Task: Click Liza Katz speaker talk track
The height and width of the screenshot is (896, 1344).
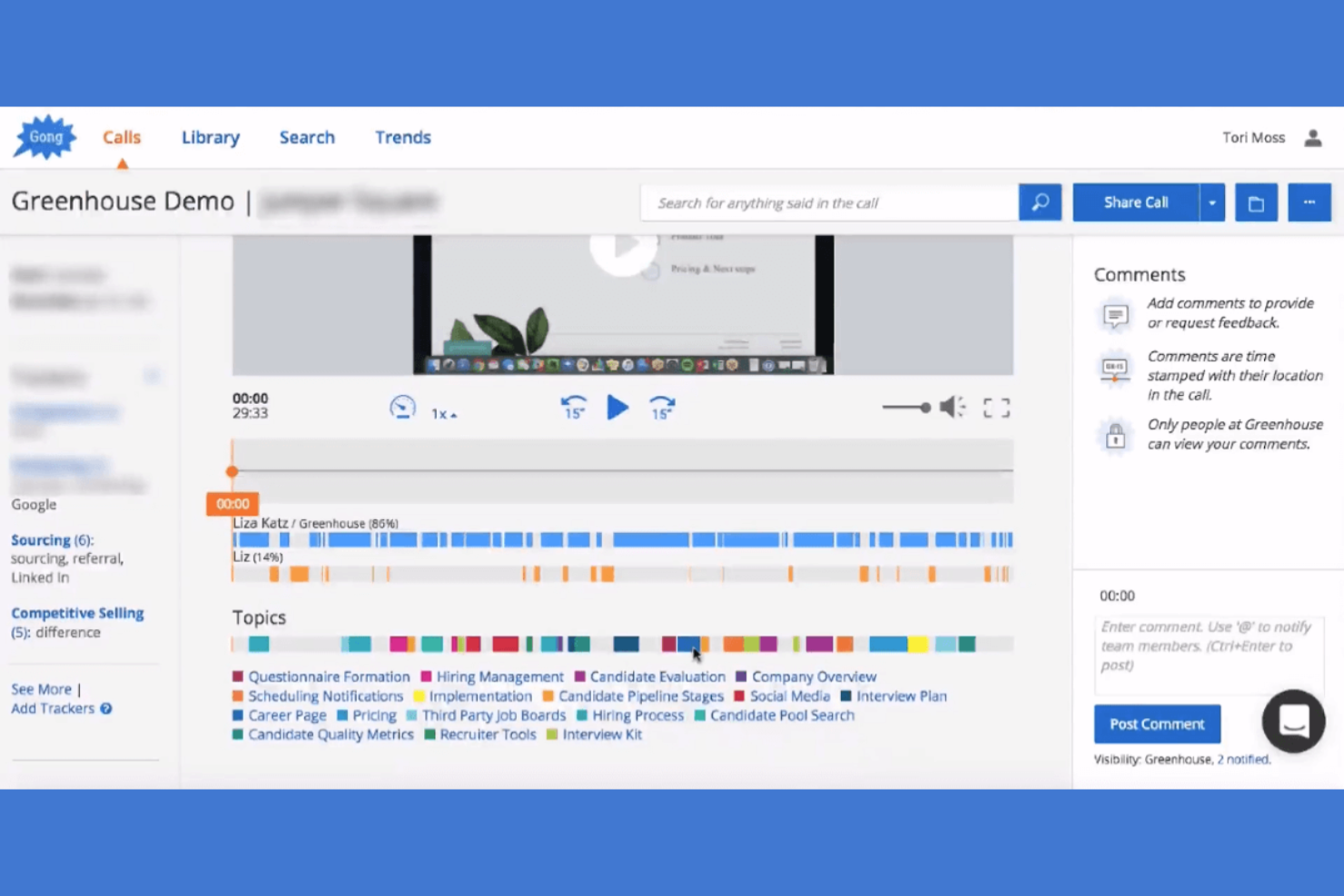Action: [x=623, y=540]
